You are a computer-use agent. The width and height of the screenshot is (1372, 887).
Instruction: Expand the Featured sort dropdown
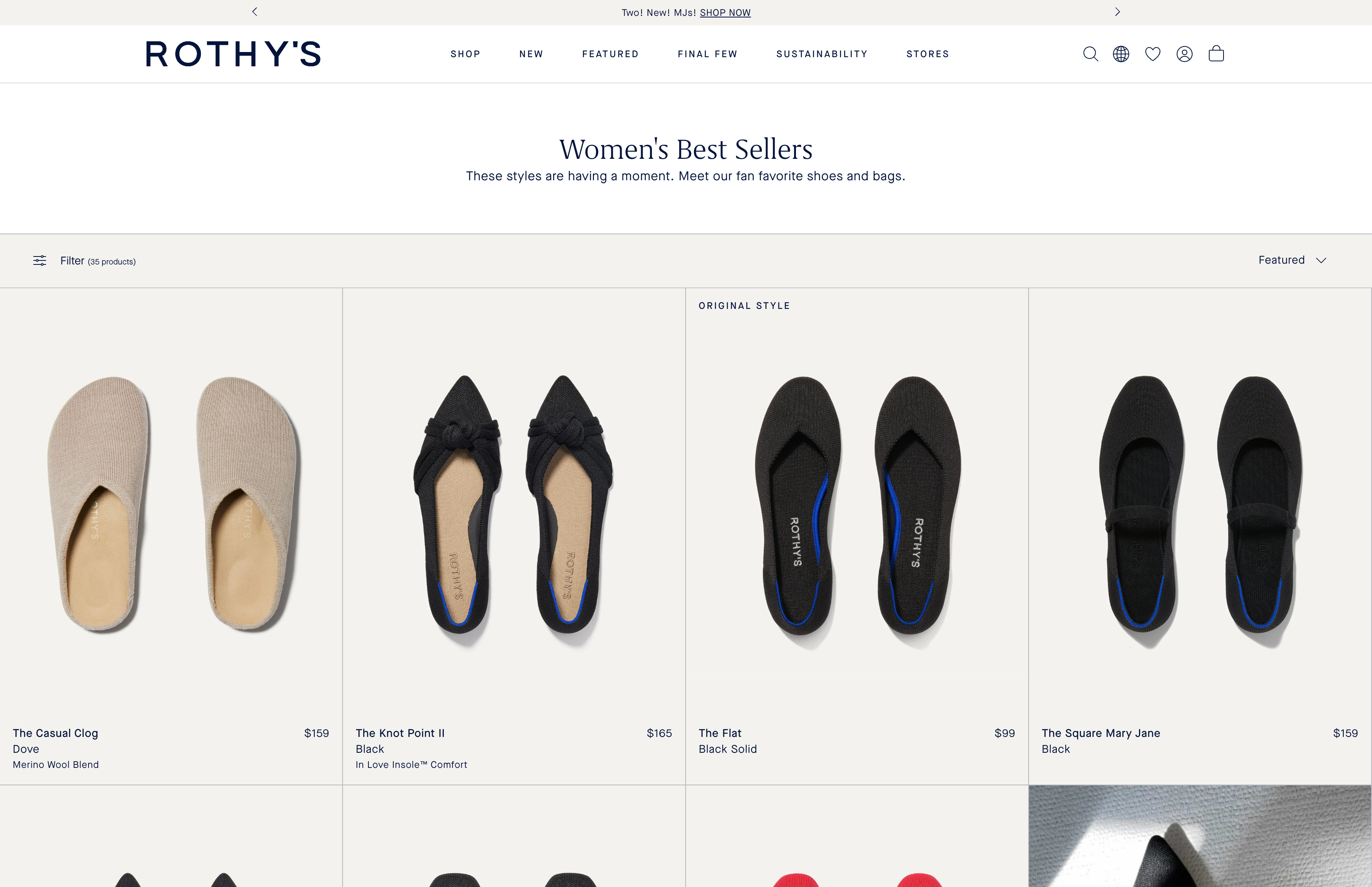coord(1292,260)
